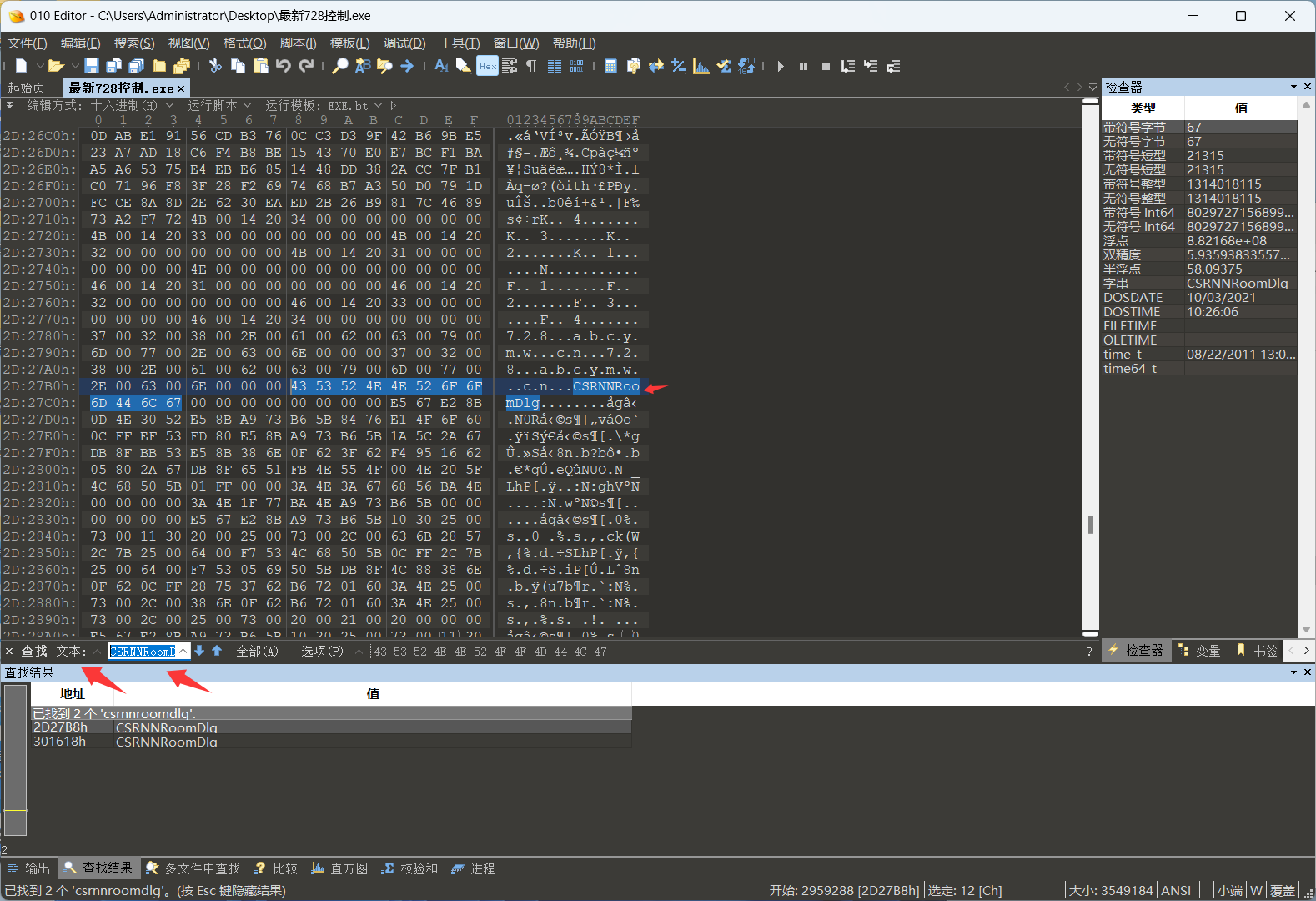Toggle 小端 endian setting in status bar
This screenshot has width=1316, height=901.
(x=1229, y=890)
